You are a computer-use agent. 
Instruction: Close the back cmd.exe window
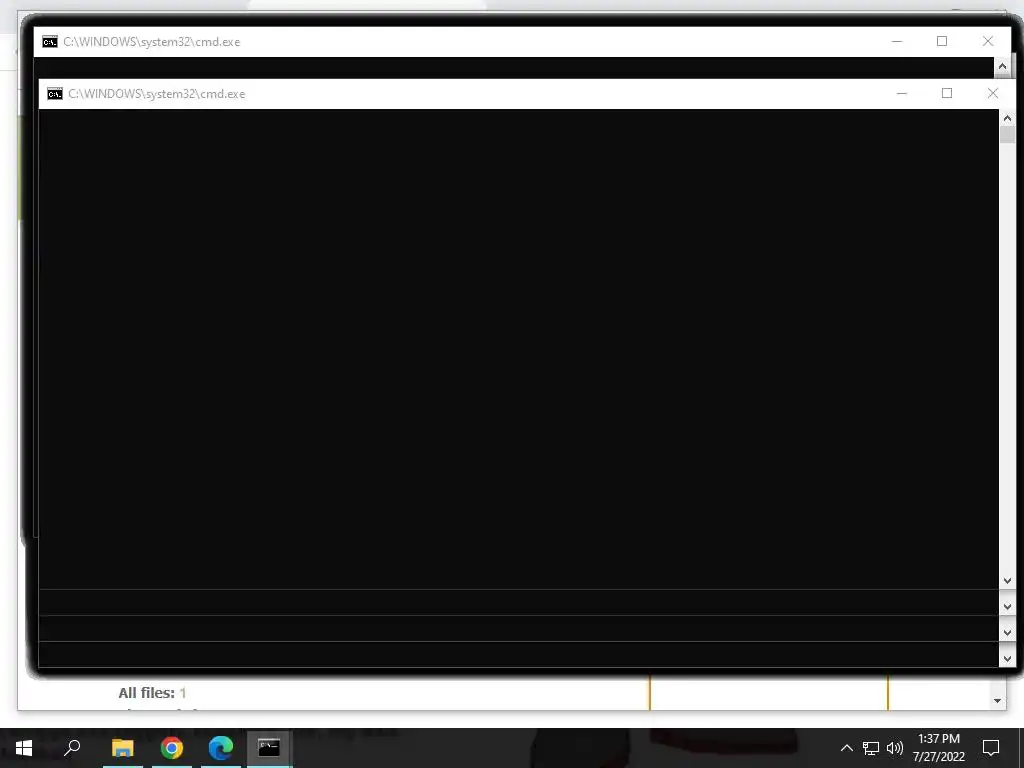click(x=988, y=41)
